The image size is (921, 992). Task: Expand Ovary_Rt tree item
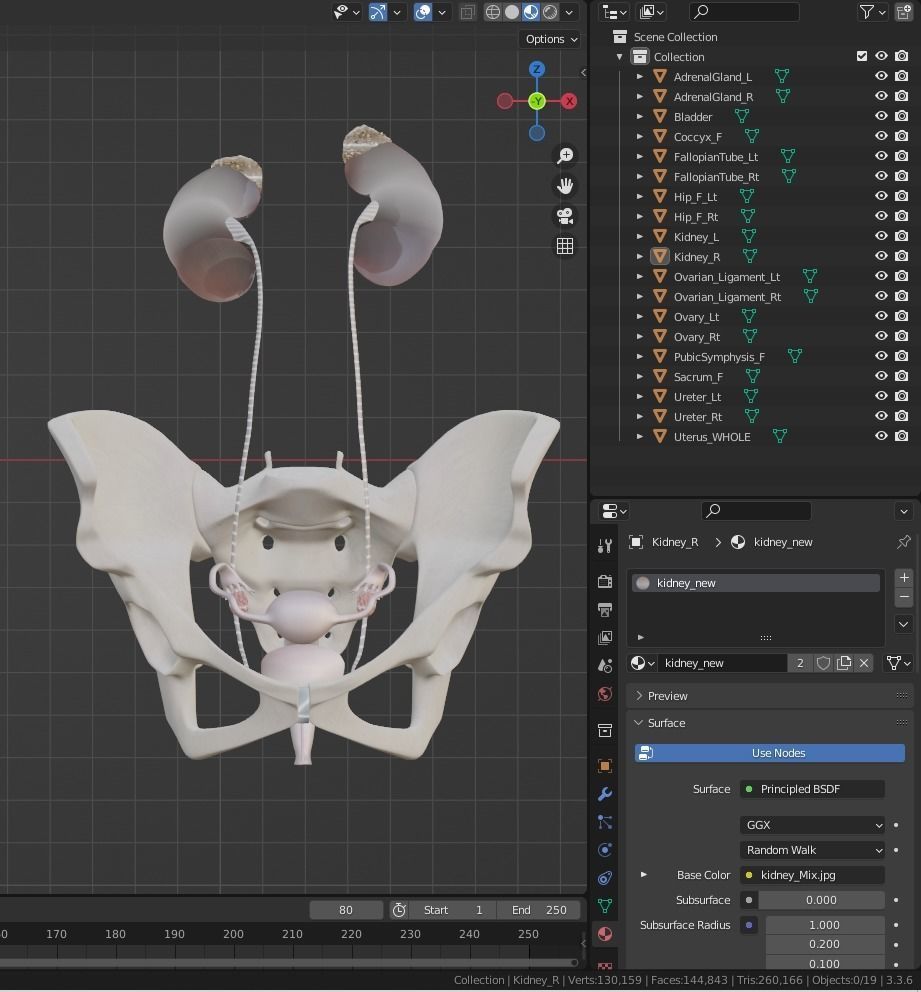tap(640, 337)
